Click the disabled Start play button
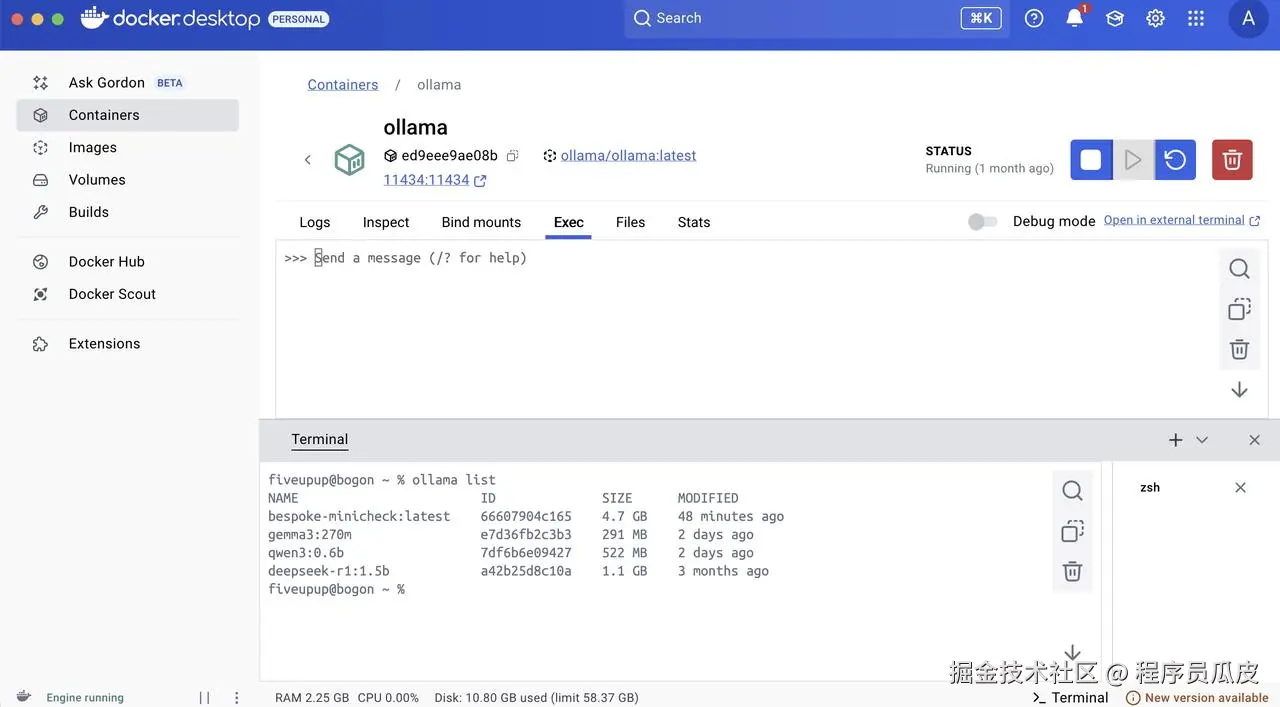The image size is (1280, 707). (1133, 160)
